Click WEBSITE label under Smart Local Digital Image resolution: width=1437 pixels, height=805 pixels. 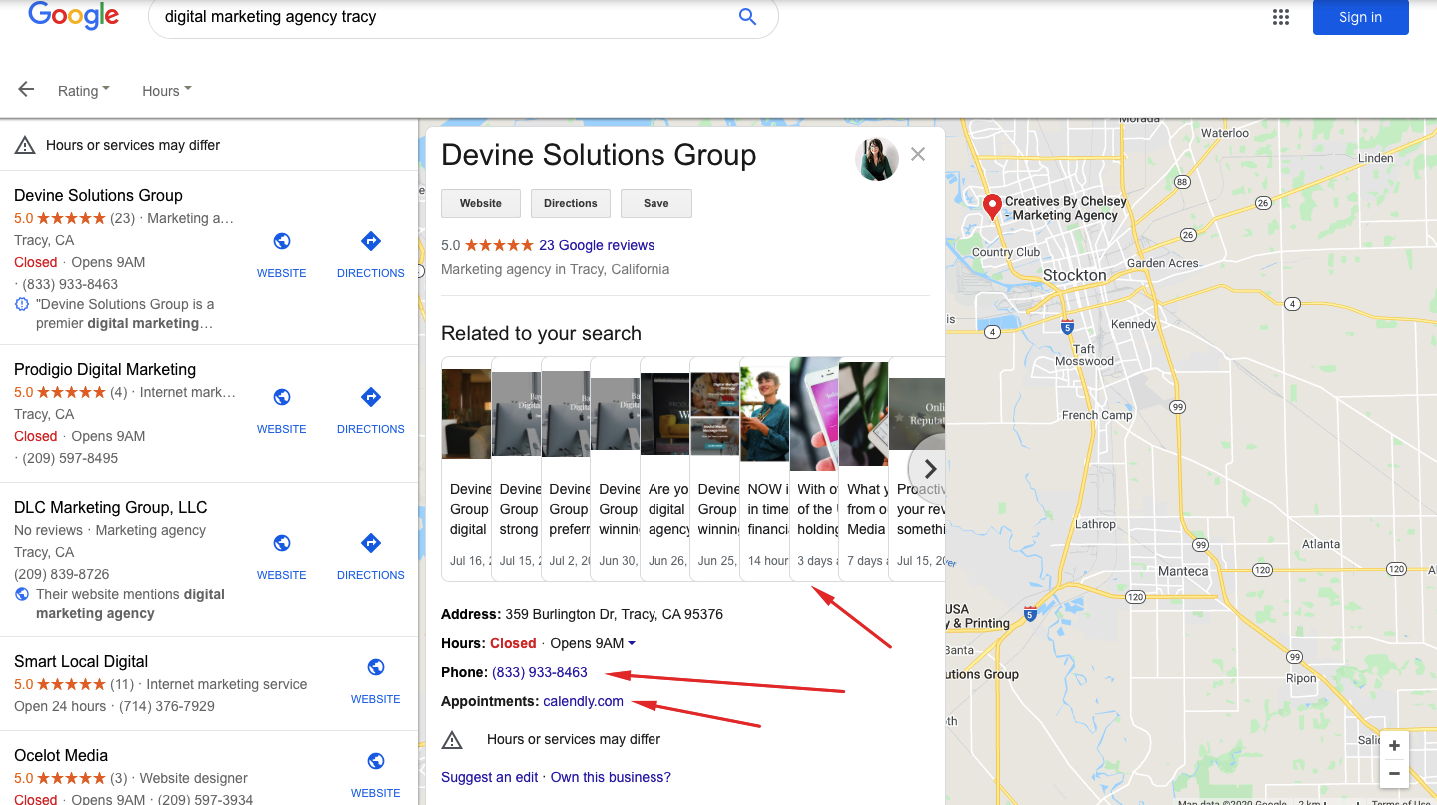[x=376, y=699]
